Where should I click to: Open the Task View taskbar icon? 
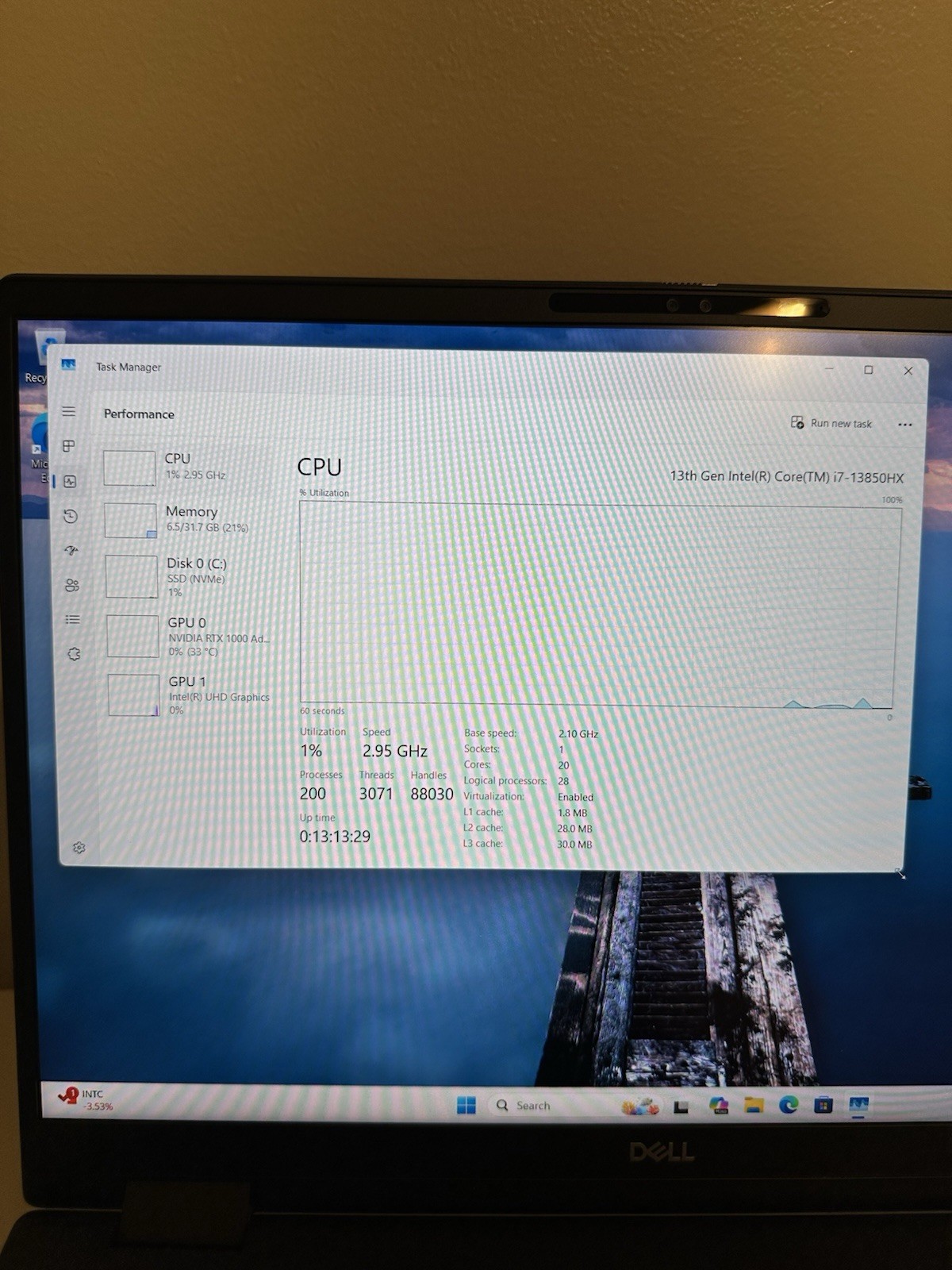click(x=681, y=1106)
